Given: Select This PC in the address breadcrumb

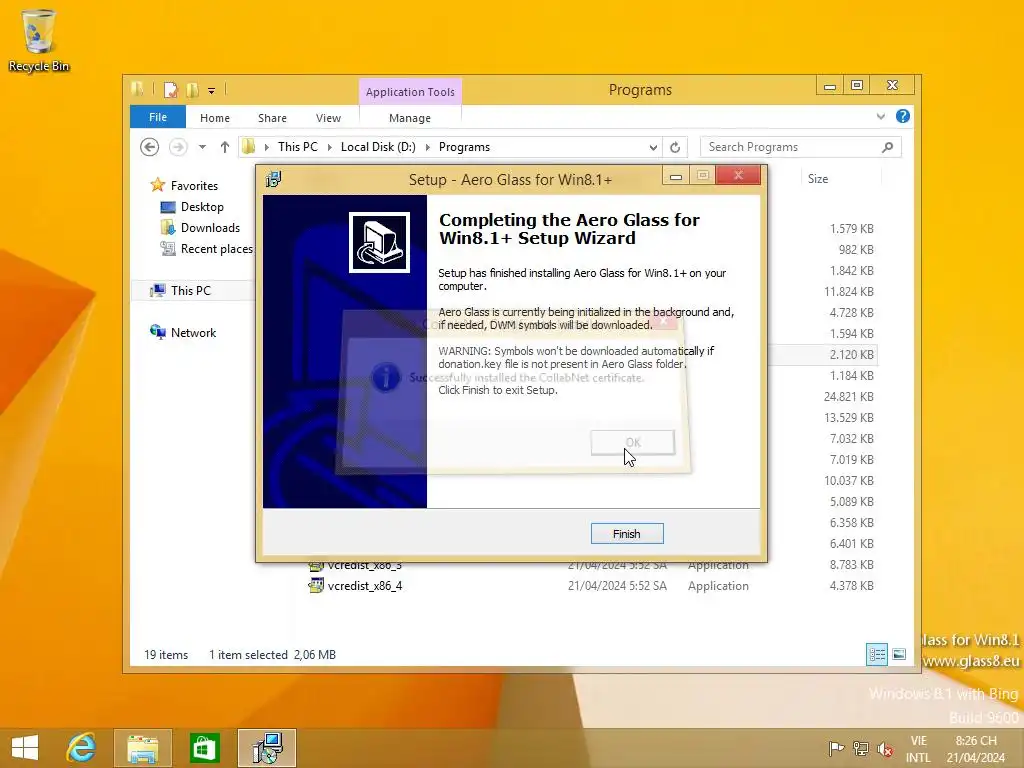Looking at the screenshot, I should (x=297, y=147).
